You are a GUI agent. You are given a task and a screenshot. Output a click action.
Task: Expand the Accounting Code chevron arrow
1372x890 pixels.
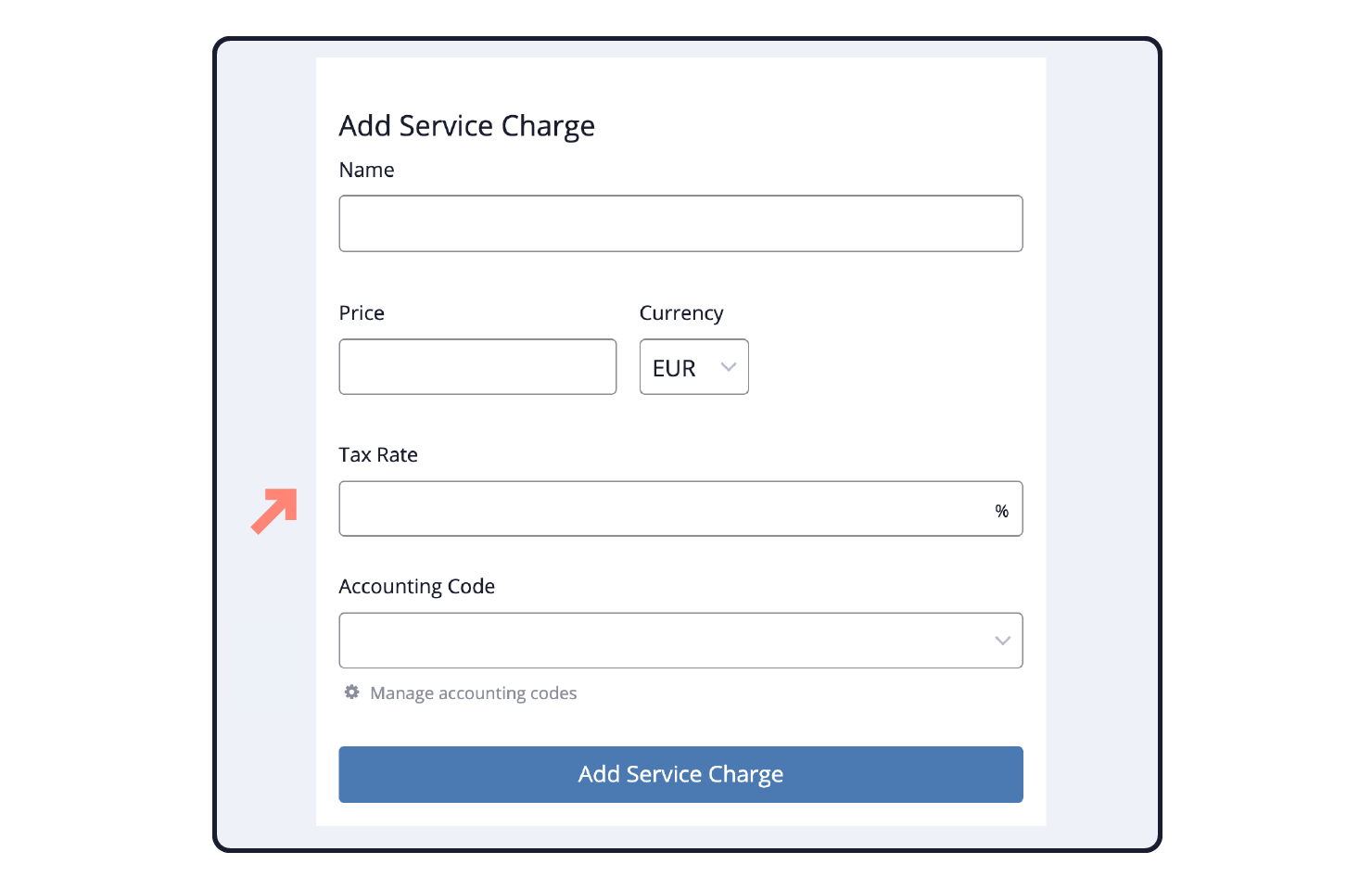(1002, 641)
